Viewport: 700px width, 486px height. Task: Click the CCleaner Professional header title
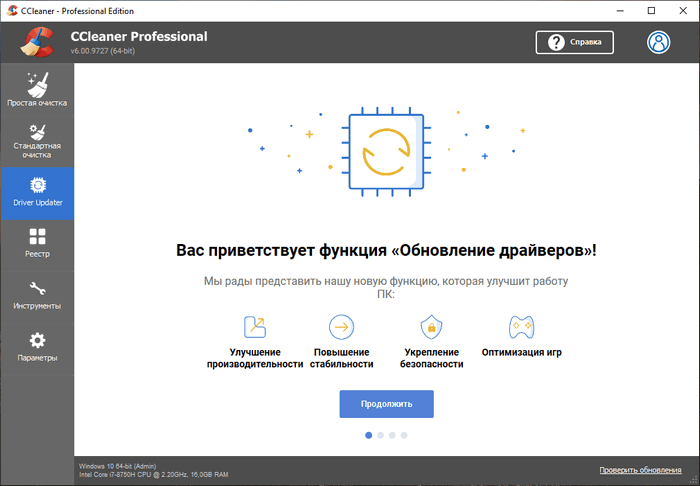139,37
